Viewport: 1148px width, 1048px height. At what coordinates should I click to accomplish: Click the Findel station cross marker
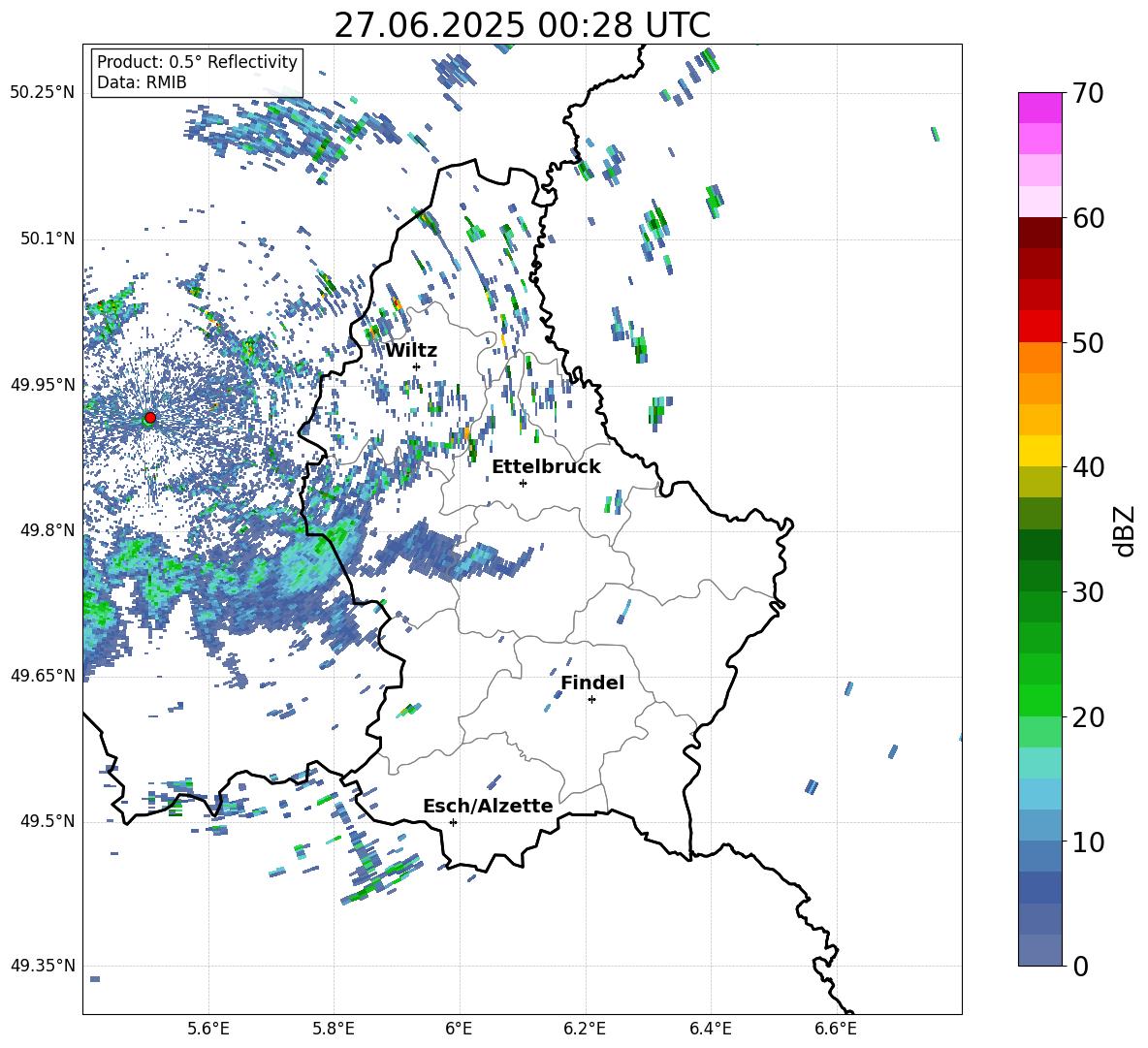(591, 700)
